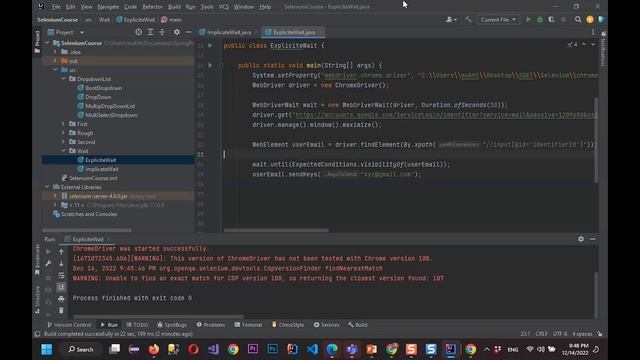The height and width of the screenshot is (360, 640).
Task: Run the current file with green play button
Action: [528, 20]
